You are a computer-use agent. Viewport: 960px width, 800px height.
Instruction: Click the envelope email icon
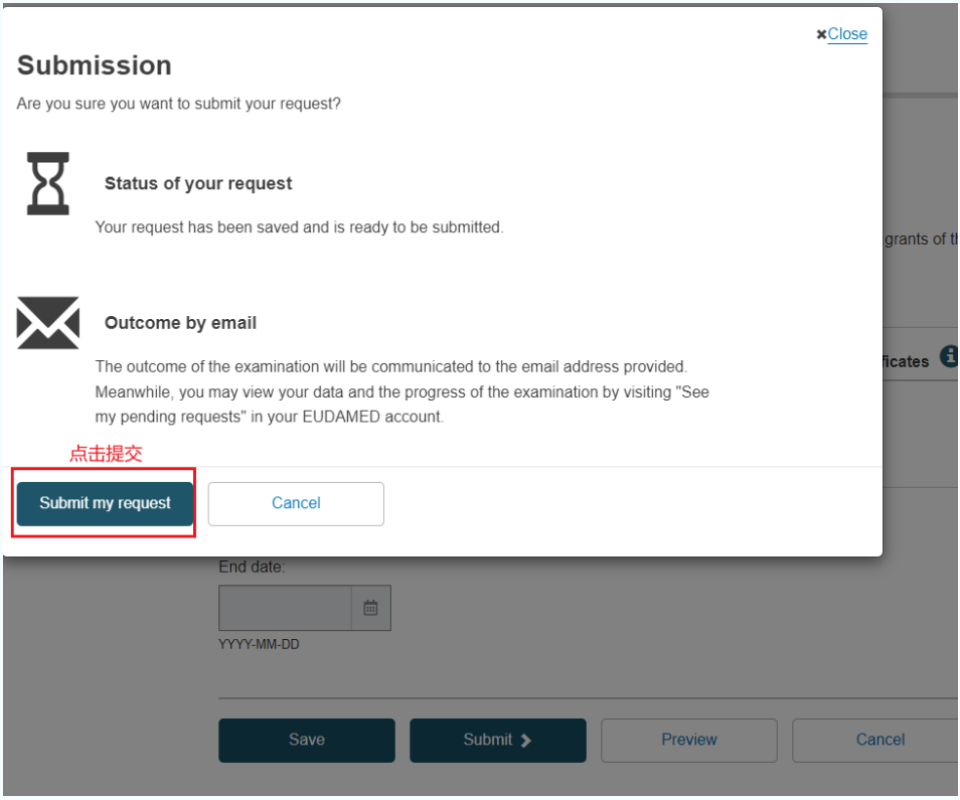[x=48, y=324]
